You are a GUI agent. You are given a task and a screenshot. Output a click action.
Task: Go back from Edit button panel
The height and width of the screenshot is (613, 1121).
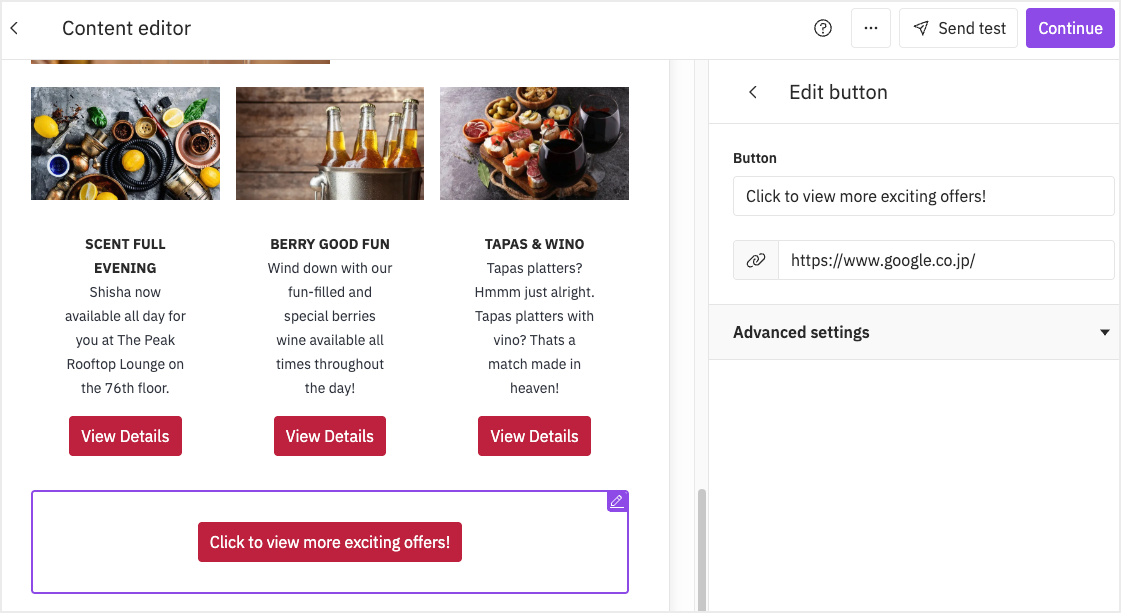pos(753,92)
